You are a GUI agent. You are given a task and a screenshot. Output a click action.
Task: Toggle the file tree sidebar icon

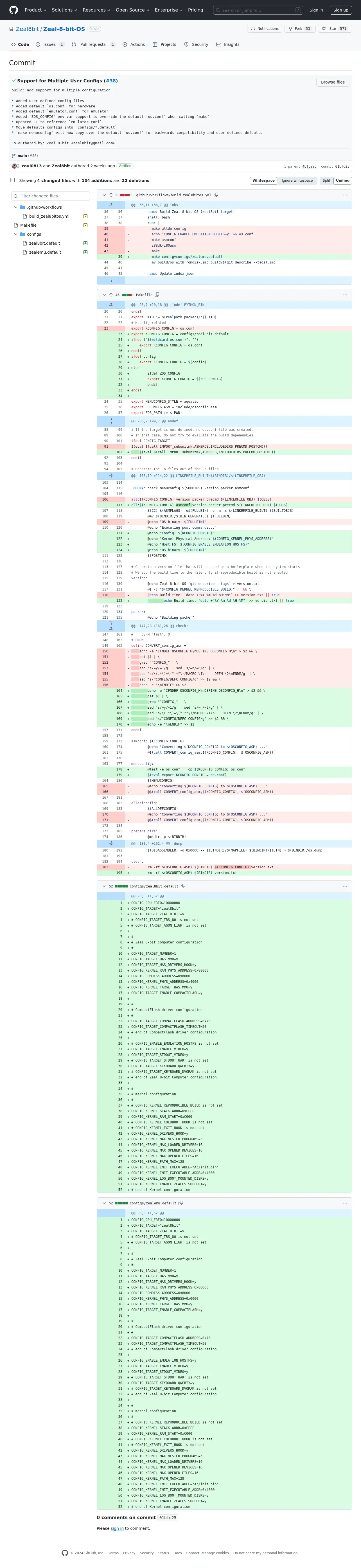coord(12,180)
